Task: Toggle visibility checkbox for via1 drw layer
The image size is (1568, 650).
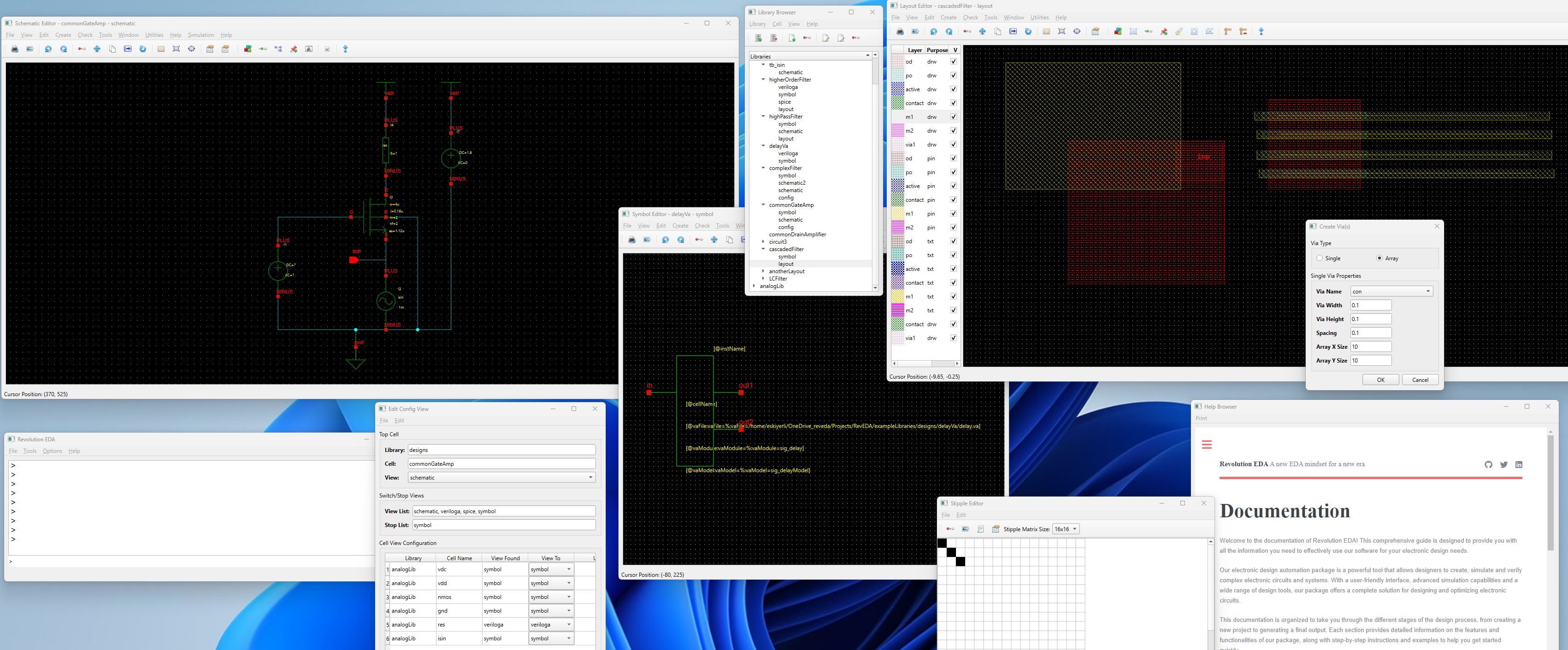Action: tap(953, 145)
